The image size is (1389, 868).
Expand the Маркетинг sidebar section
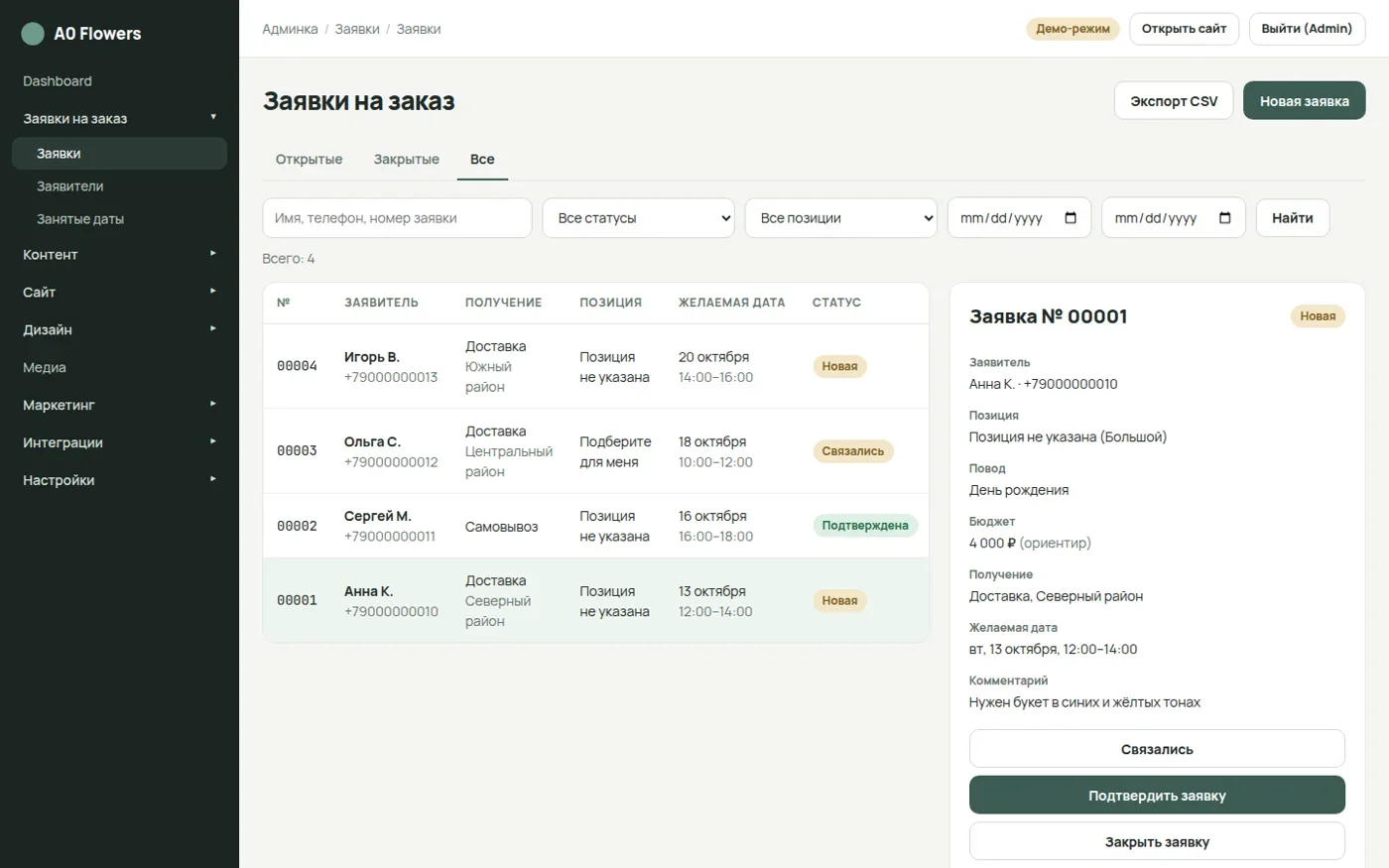pyautogui.click(x=119, y=405)
